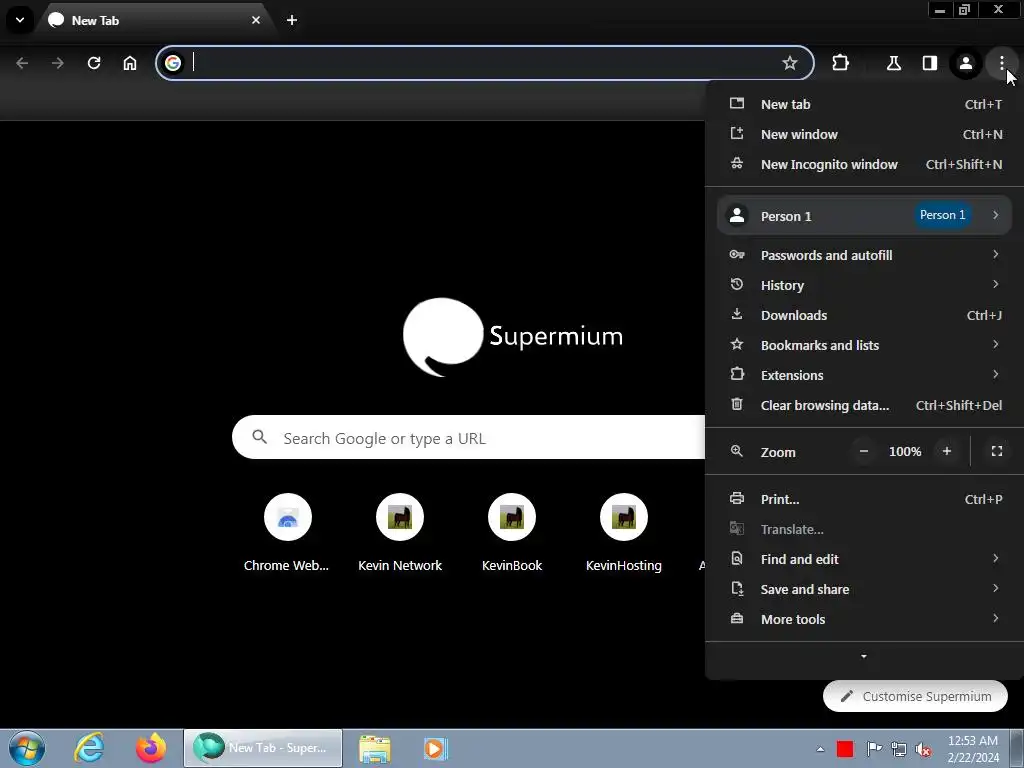Click the 100% zoom level value
Screen dimensions: 1024x768
[905, 452]
